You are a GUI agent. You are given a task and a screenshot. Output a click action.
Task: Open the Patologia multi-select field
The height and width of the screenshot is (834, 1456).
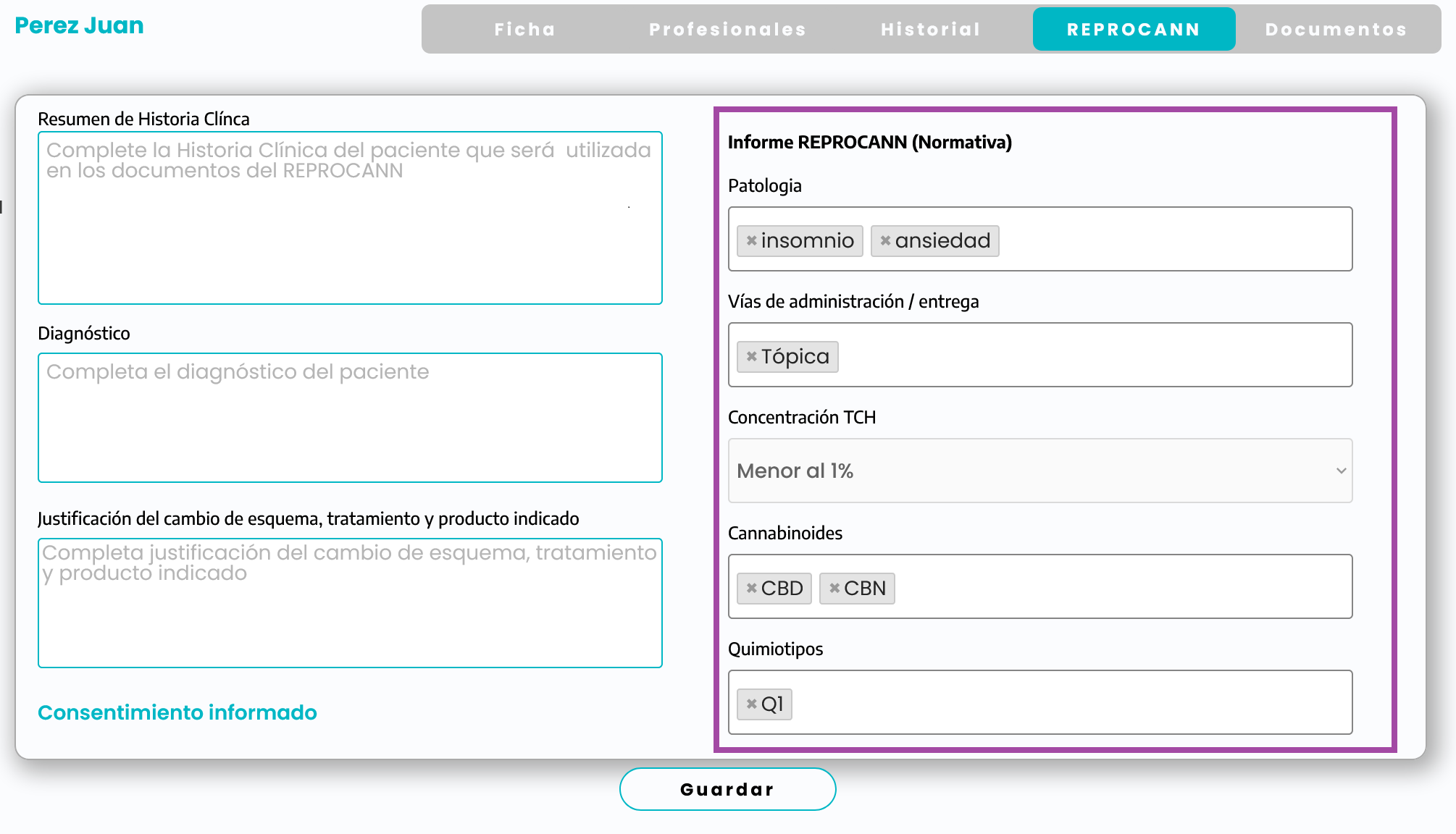1173,239
